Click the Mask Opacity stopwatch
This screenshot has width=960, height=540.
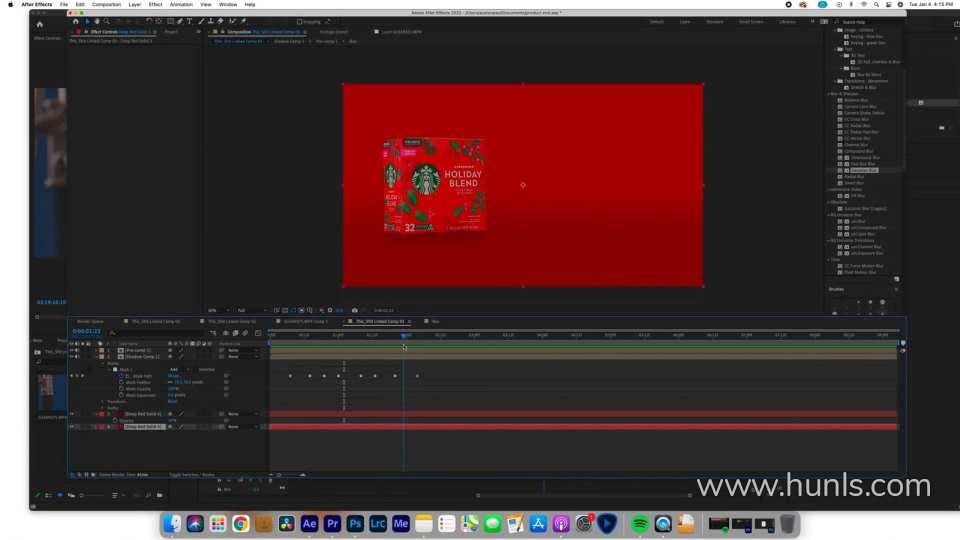[121, 389]
